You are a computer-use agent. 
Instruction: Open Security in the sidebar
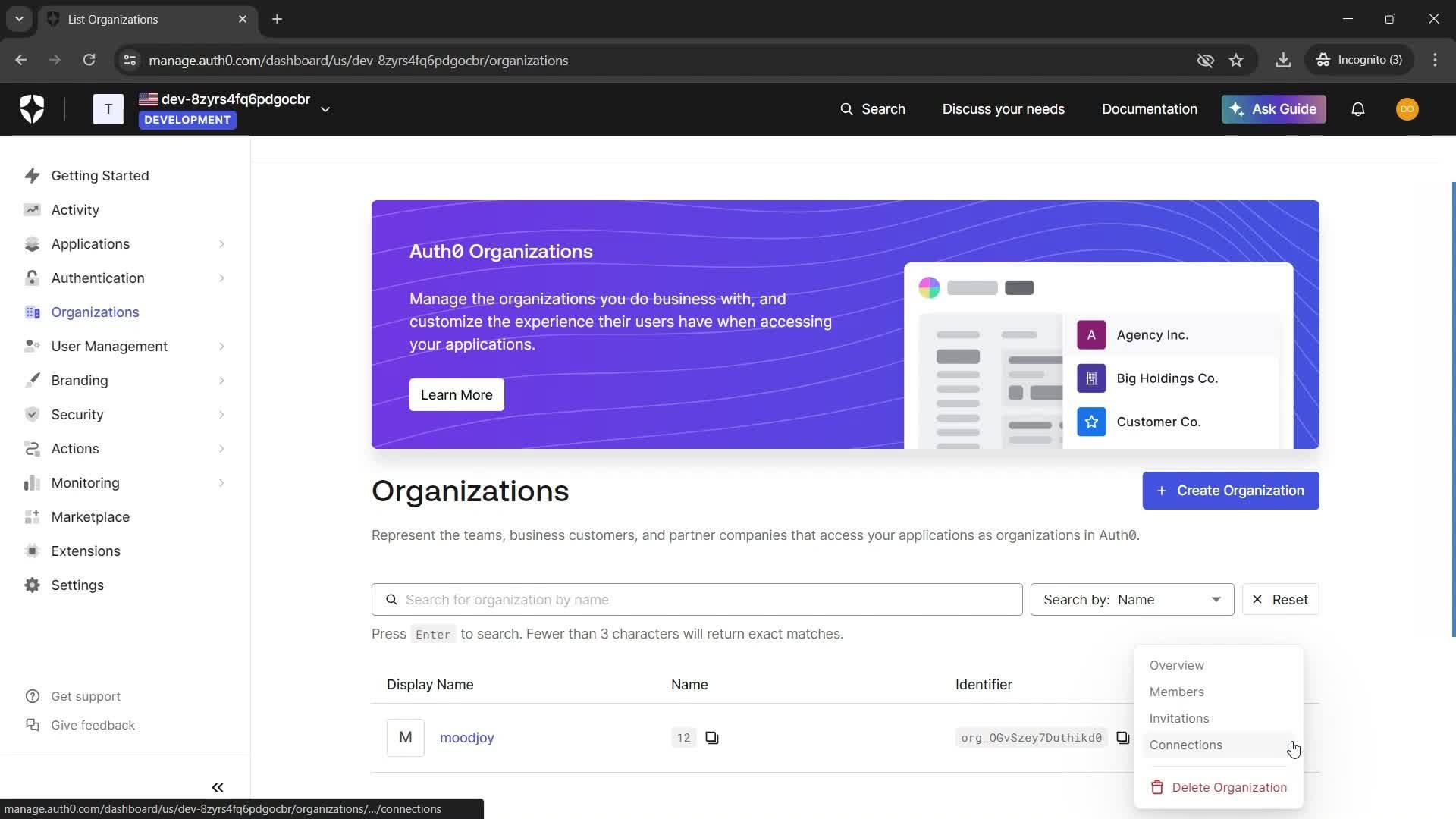tap(77, 415)
